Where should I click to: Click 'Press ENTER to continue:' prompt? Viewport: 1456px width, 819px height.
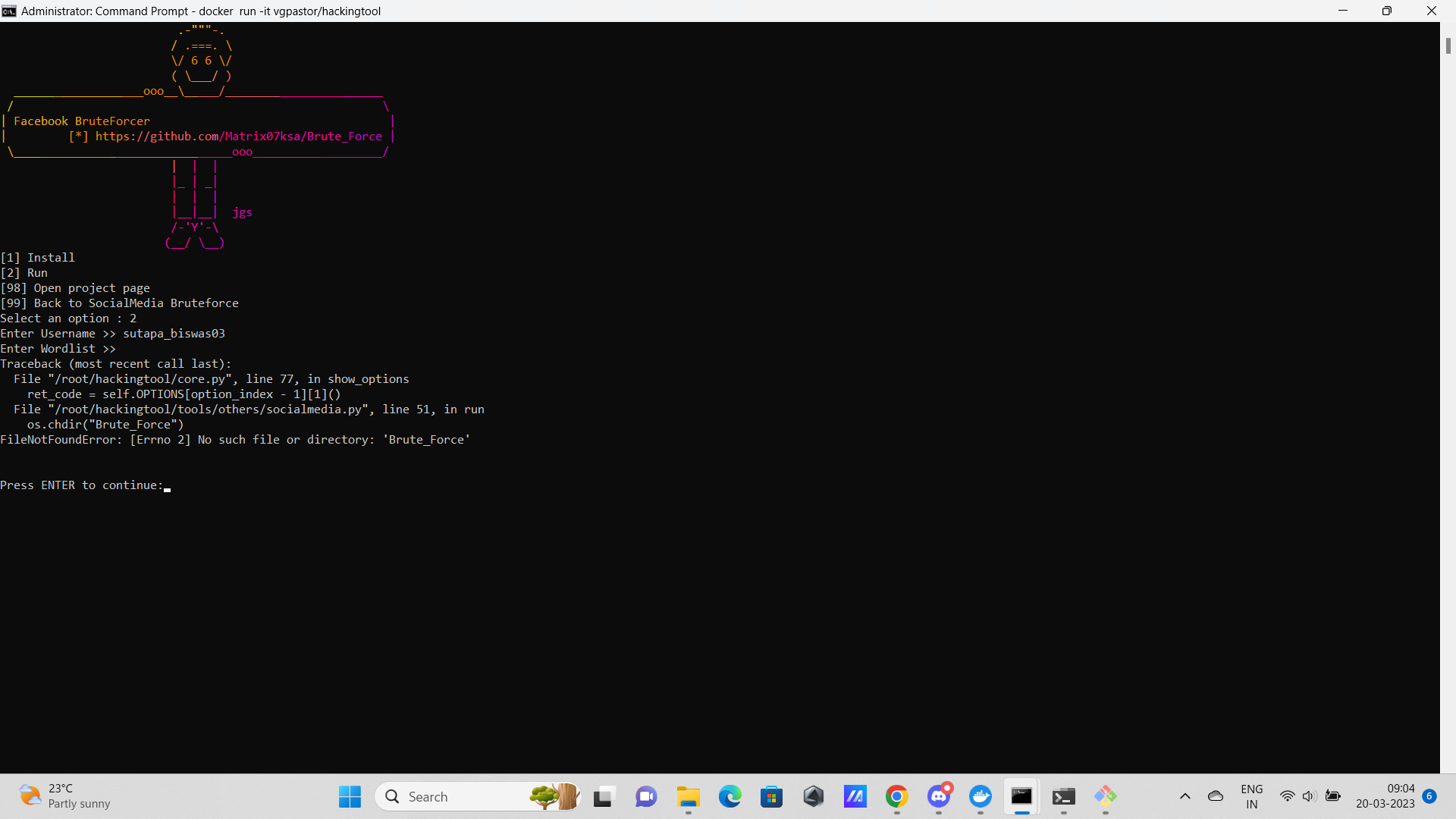pos(82,485)
